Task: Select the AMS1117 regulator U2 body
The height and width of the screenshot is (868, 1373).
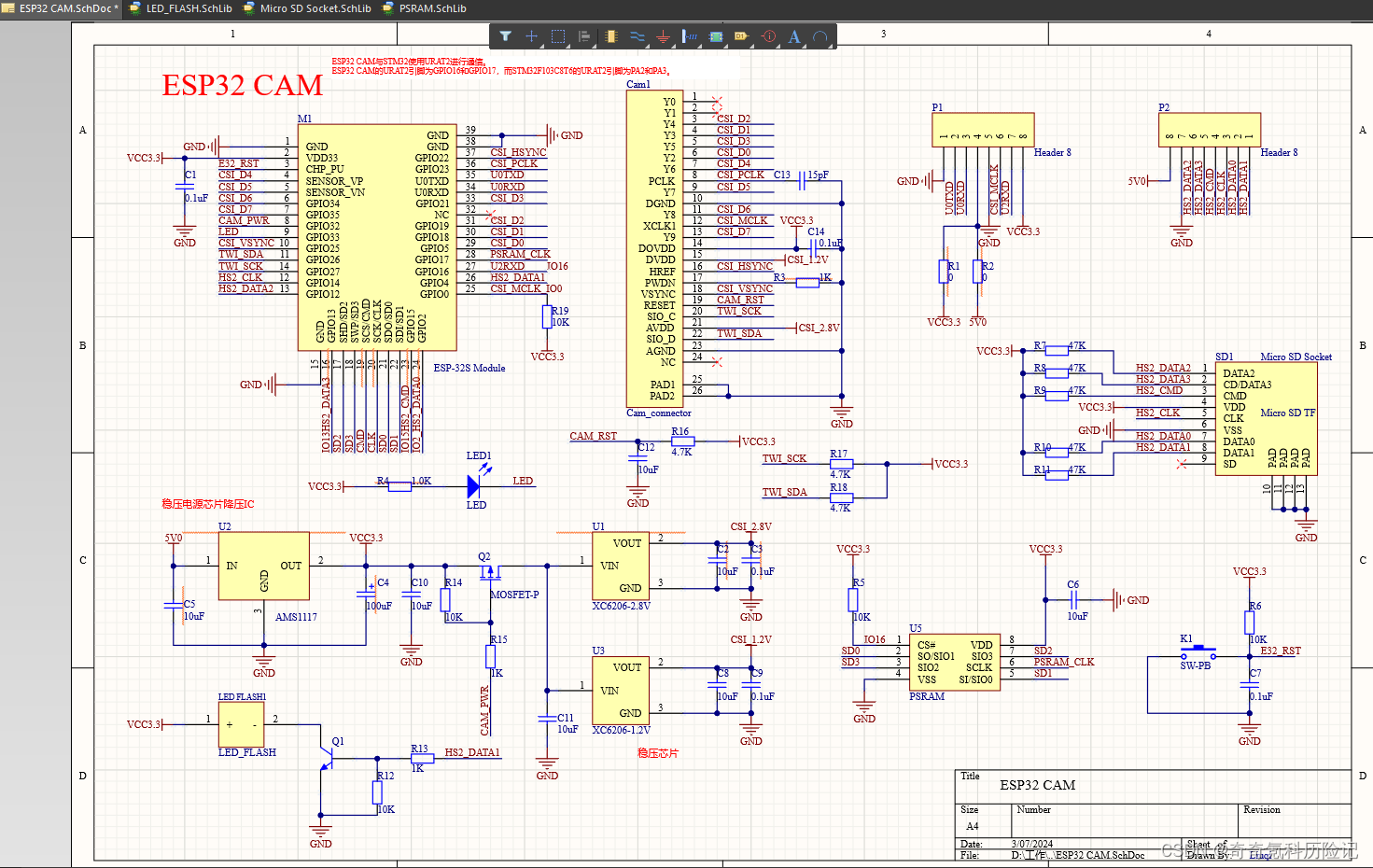Action: point(264,567)
